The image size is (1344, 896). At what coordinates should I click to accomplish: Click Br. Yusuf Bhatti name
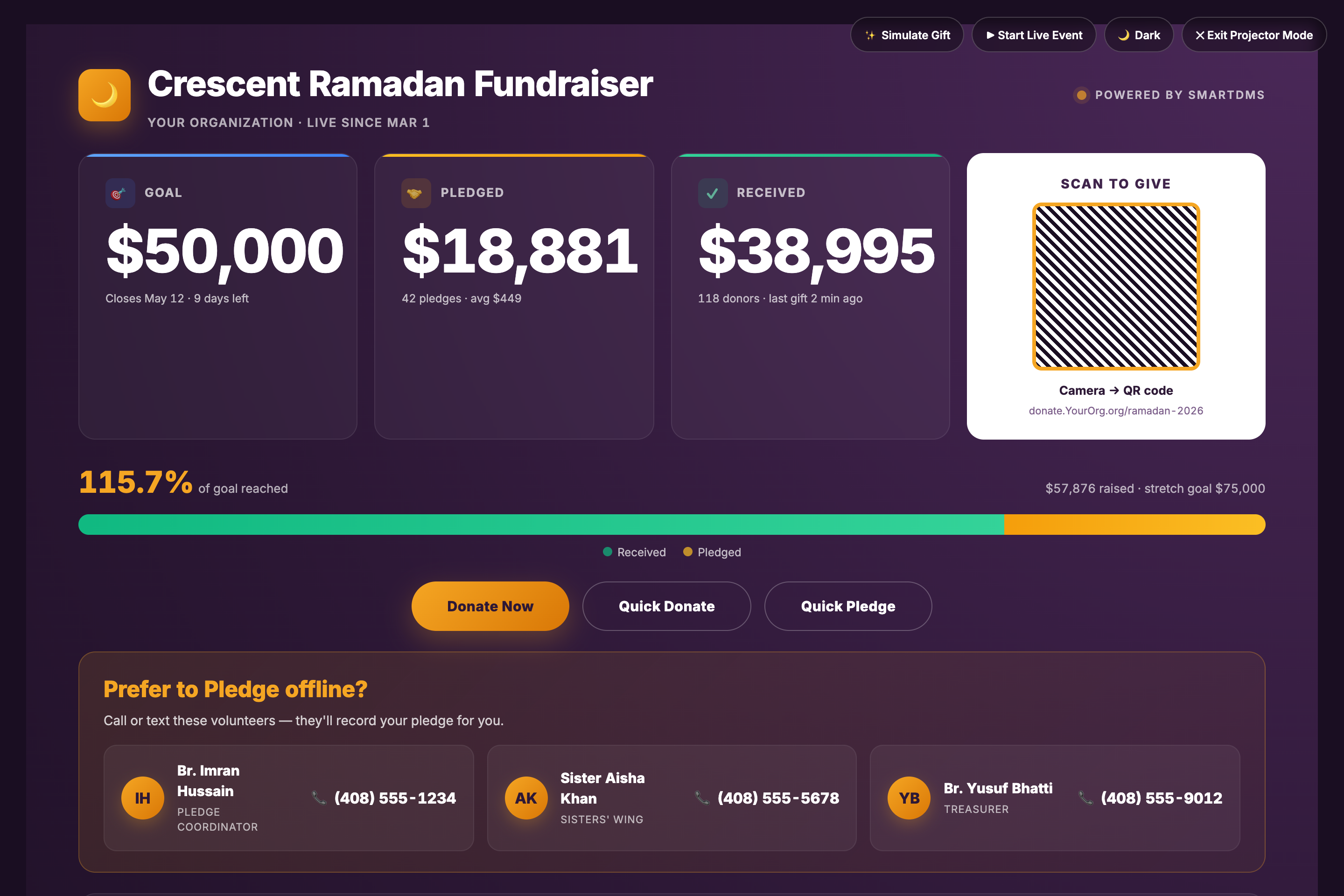point(998,789)
